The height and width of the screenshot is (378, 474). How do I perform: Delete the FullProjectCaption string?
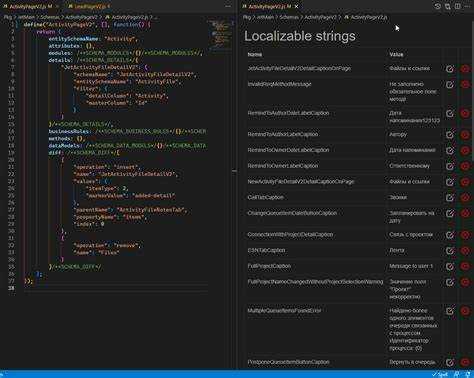465,267
